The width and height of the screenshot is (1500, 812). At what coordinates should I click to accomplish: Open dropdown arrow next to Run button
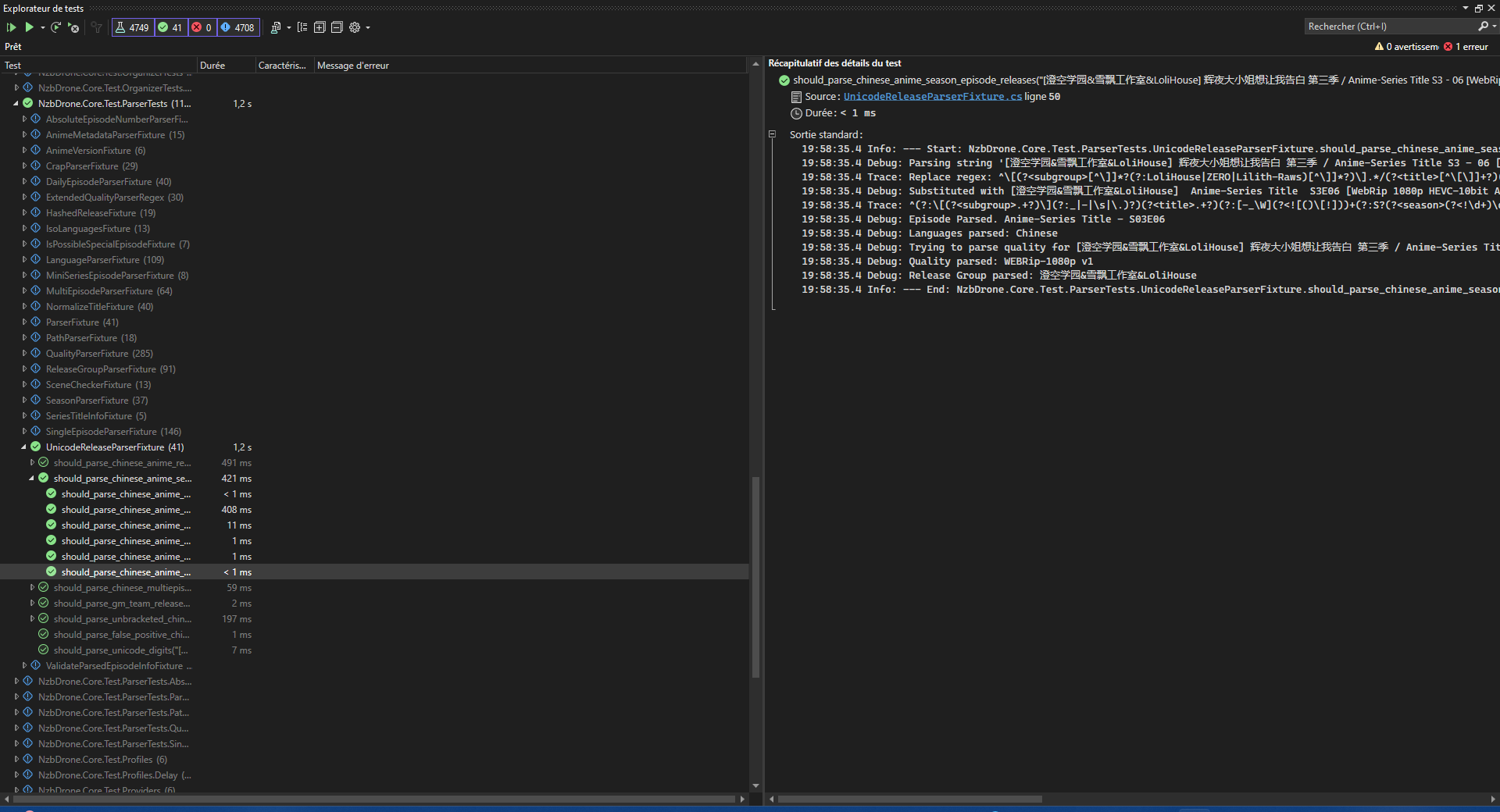tap(41, 27)
